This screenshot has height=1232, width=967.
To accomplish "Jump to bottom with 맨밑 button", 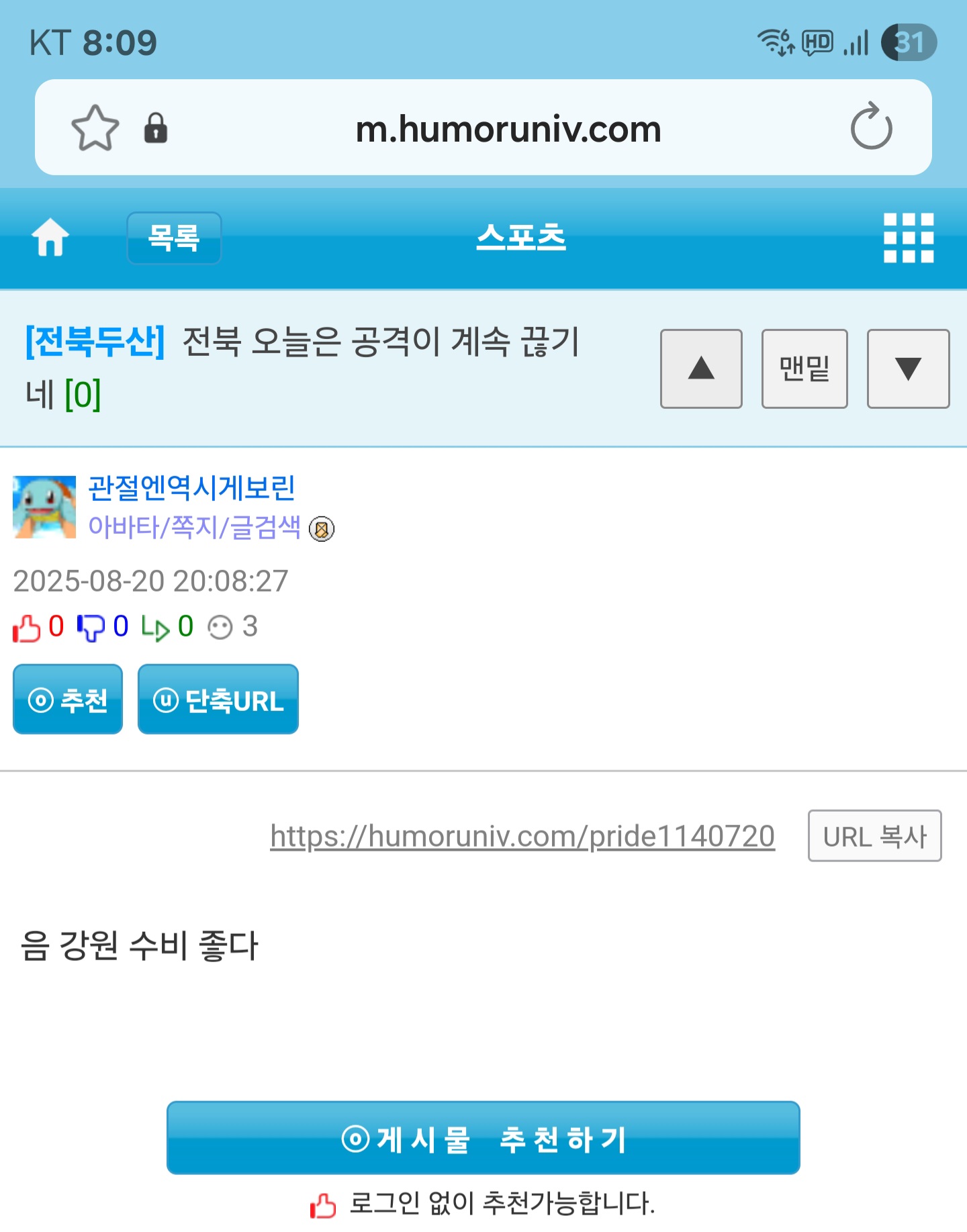I will (804, 369).
